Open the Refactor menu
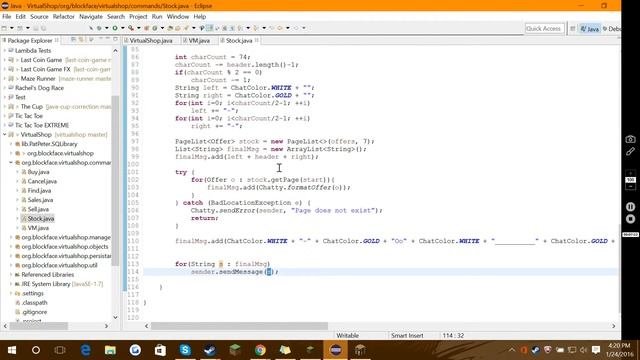The image size is (640, 360). tap(64, 16)
